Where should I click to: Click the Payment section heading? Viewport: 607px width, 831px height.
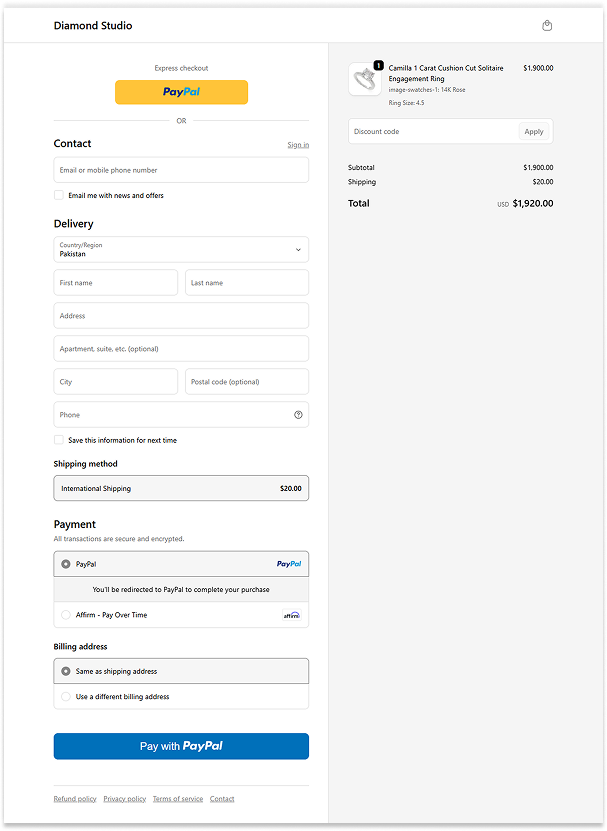(x=75, y=524)
